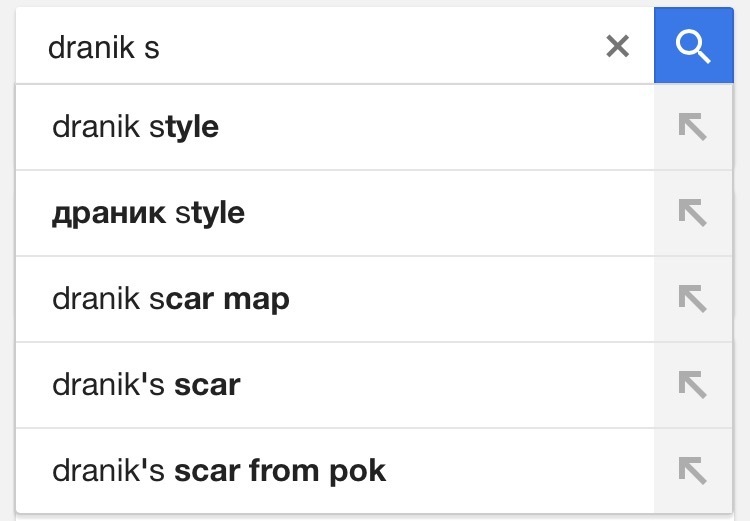Use arrow to fill "dranik's scar from pok"
The height and width of the screenshot is (521, 750).
[x=692, y=471]
